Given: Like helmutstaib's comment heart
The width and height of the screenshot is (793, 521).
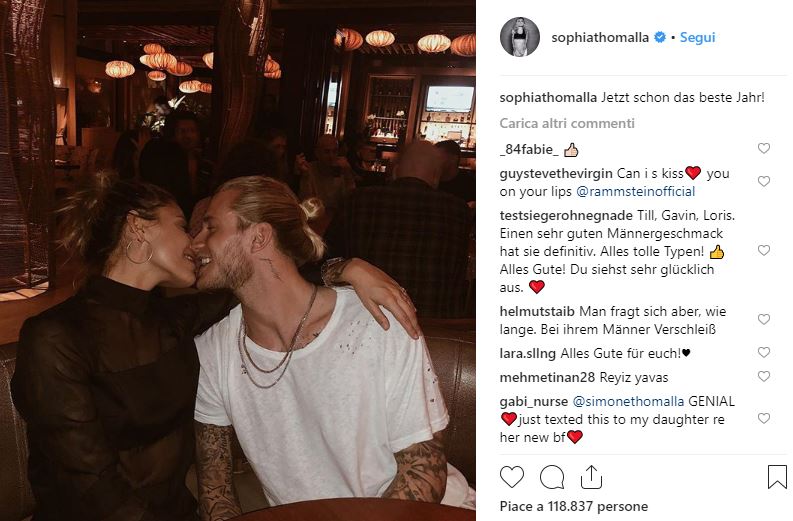Looking at the screenshot, I should pyautogui.click(x=764, y=319).
